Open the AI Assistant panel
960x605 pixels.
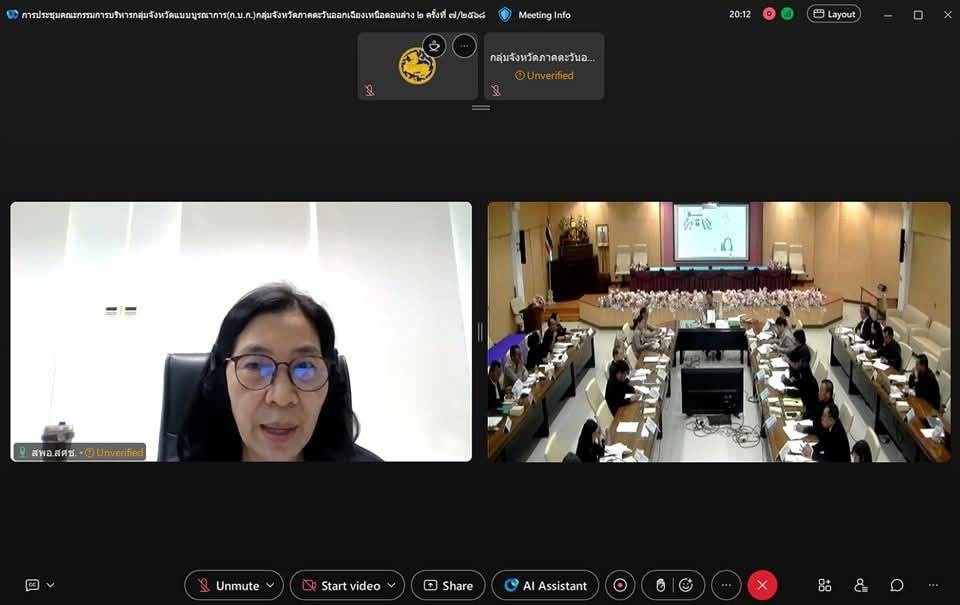coord(545,585)
